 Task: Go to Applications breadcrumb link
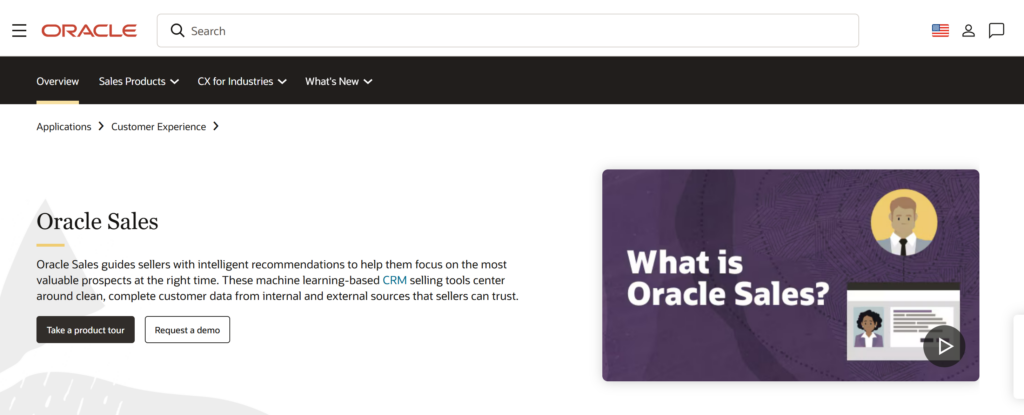click(x=64, y=127)
